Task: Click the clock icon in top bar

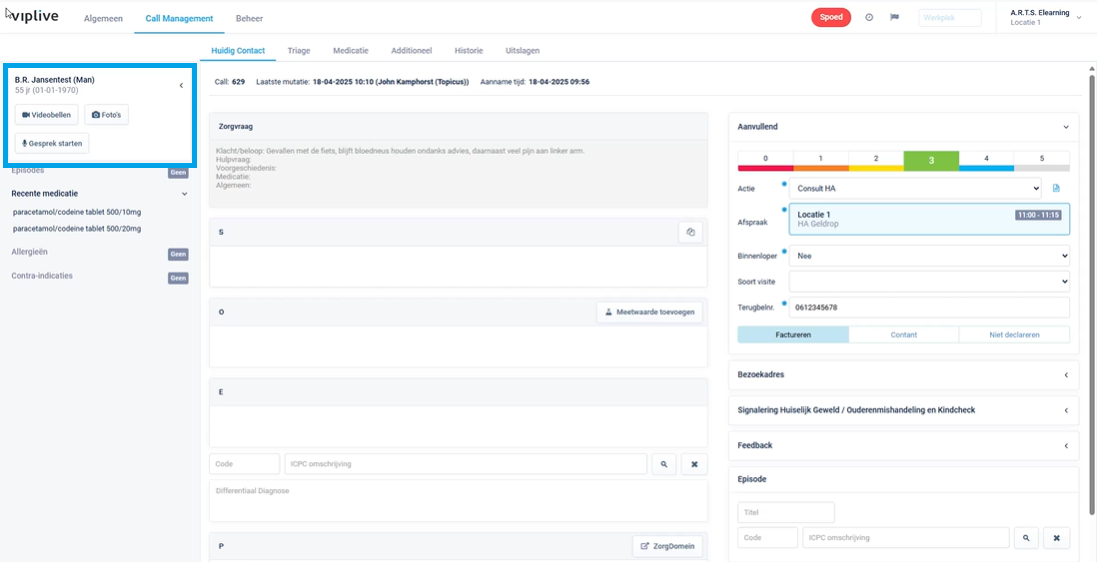Action: [869, 18]
